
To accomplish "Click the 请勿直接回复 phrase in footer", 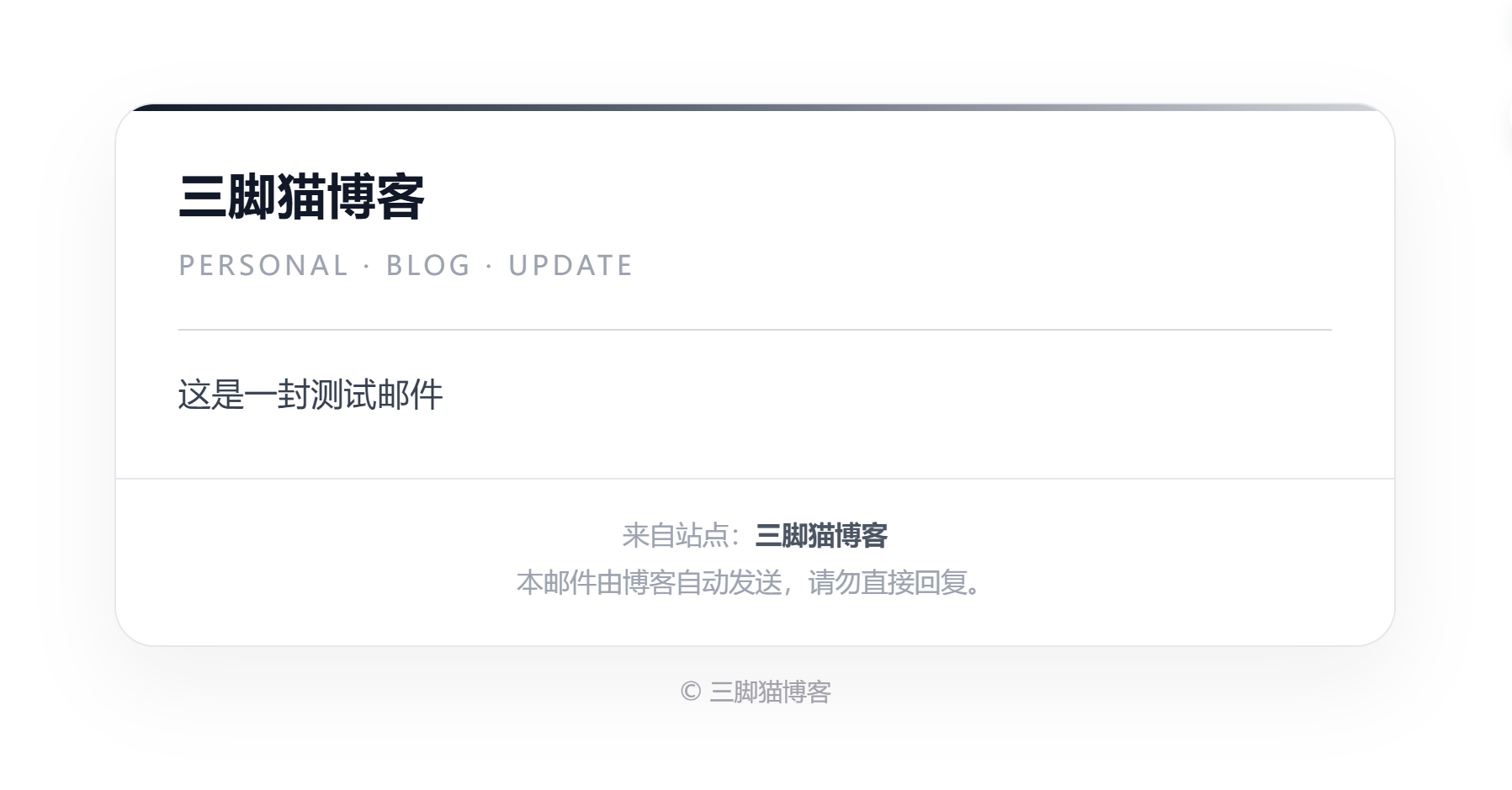I will tap(888, 582).
